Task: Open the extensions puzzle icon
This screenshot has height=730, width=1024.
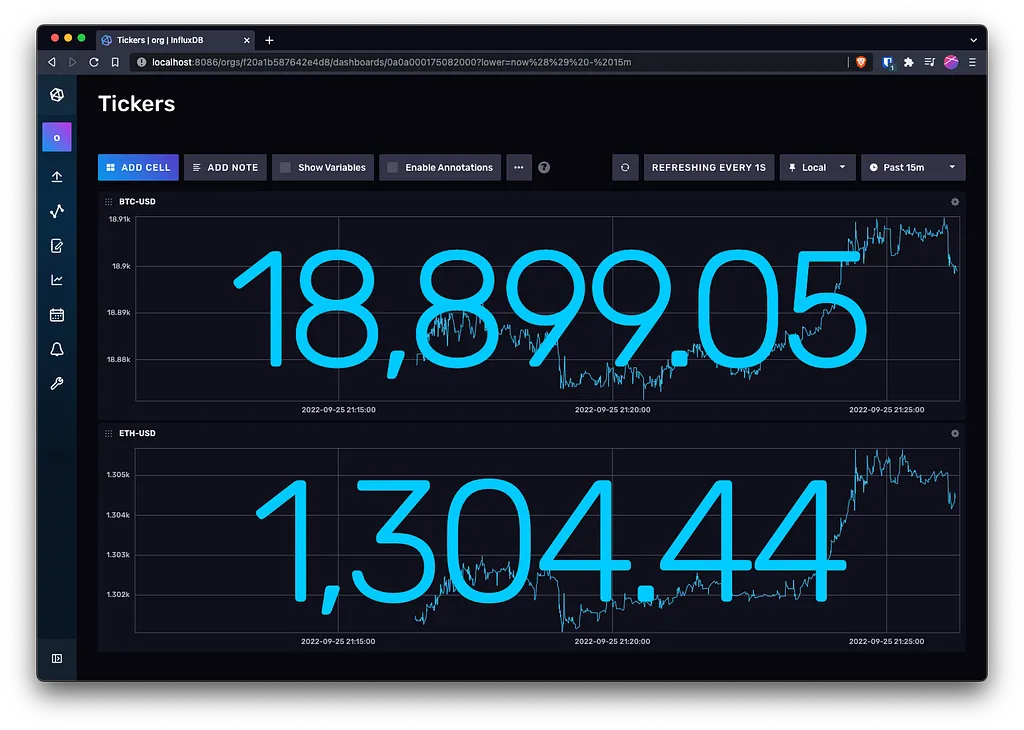Action: point(908,62)
